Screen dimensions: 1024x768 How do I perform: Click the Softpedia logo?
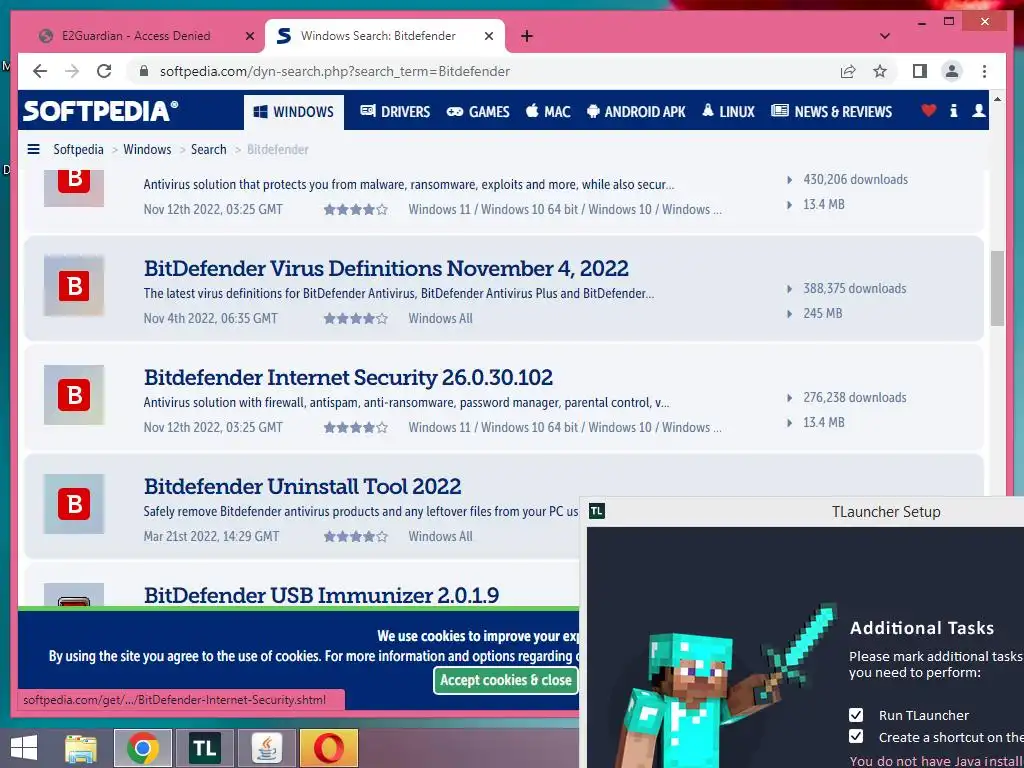[x=100, y=110]
